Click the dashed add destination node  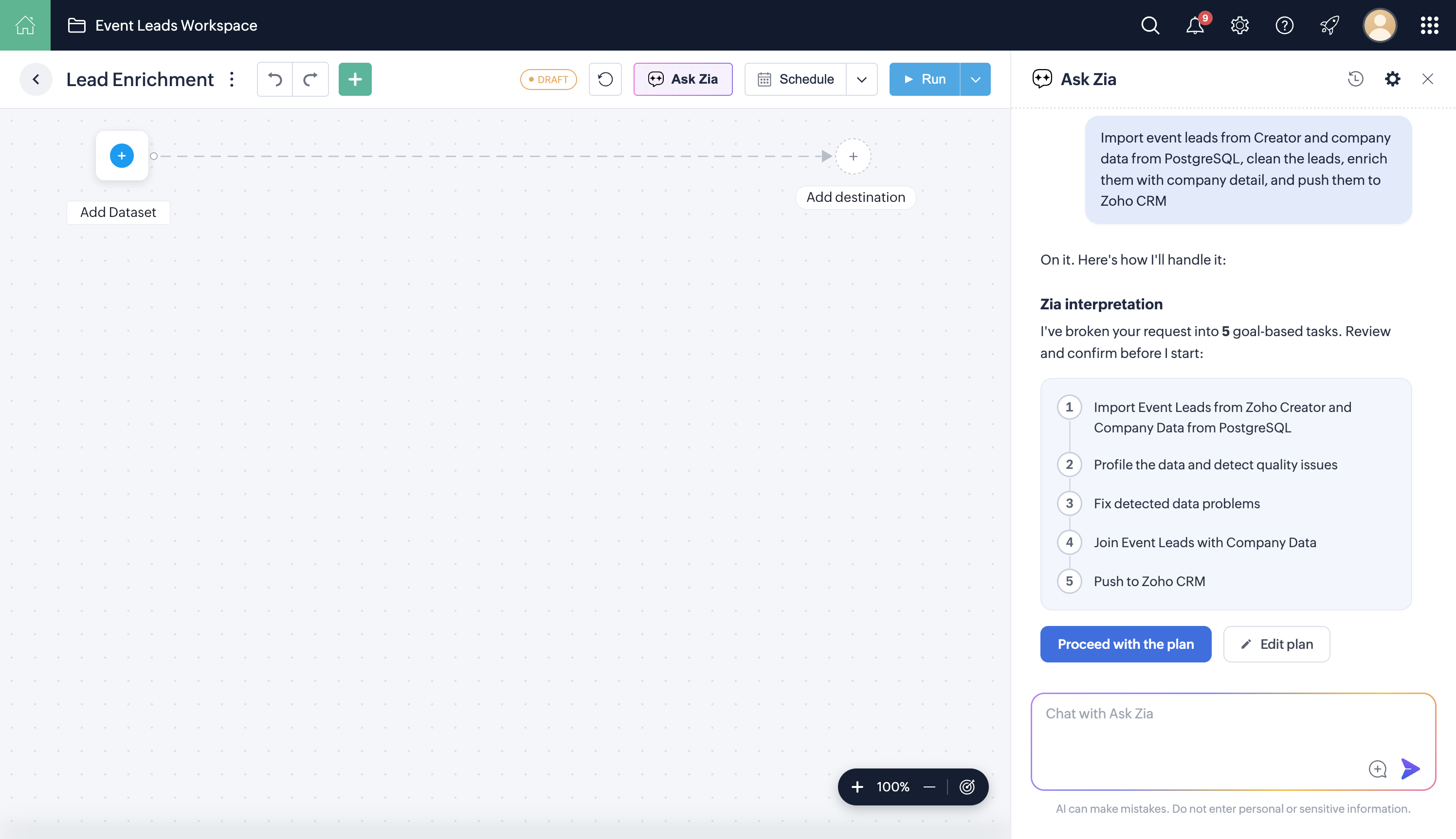[853, 156]
